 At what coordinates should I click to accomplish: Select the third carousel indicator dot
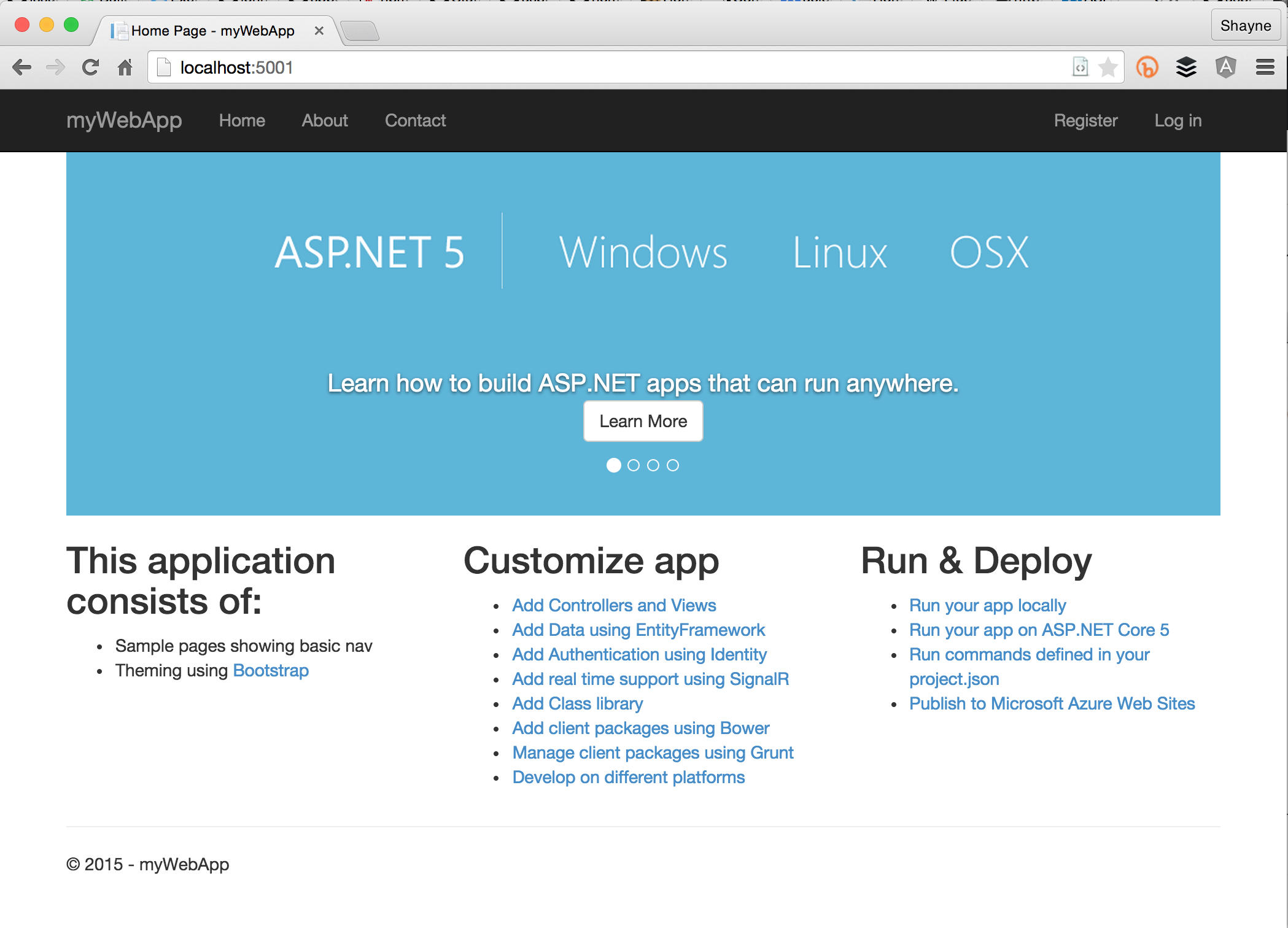[653, 465]
